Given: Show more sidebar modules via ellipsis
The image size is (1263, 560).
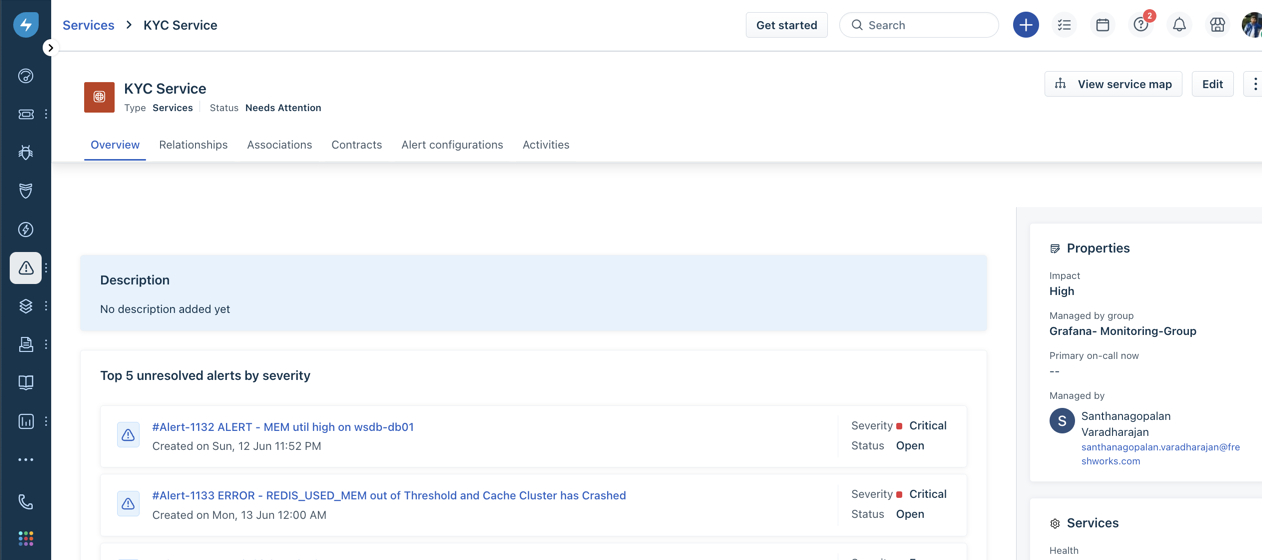Looking at the screenshot, I should (x=26, y=460).
